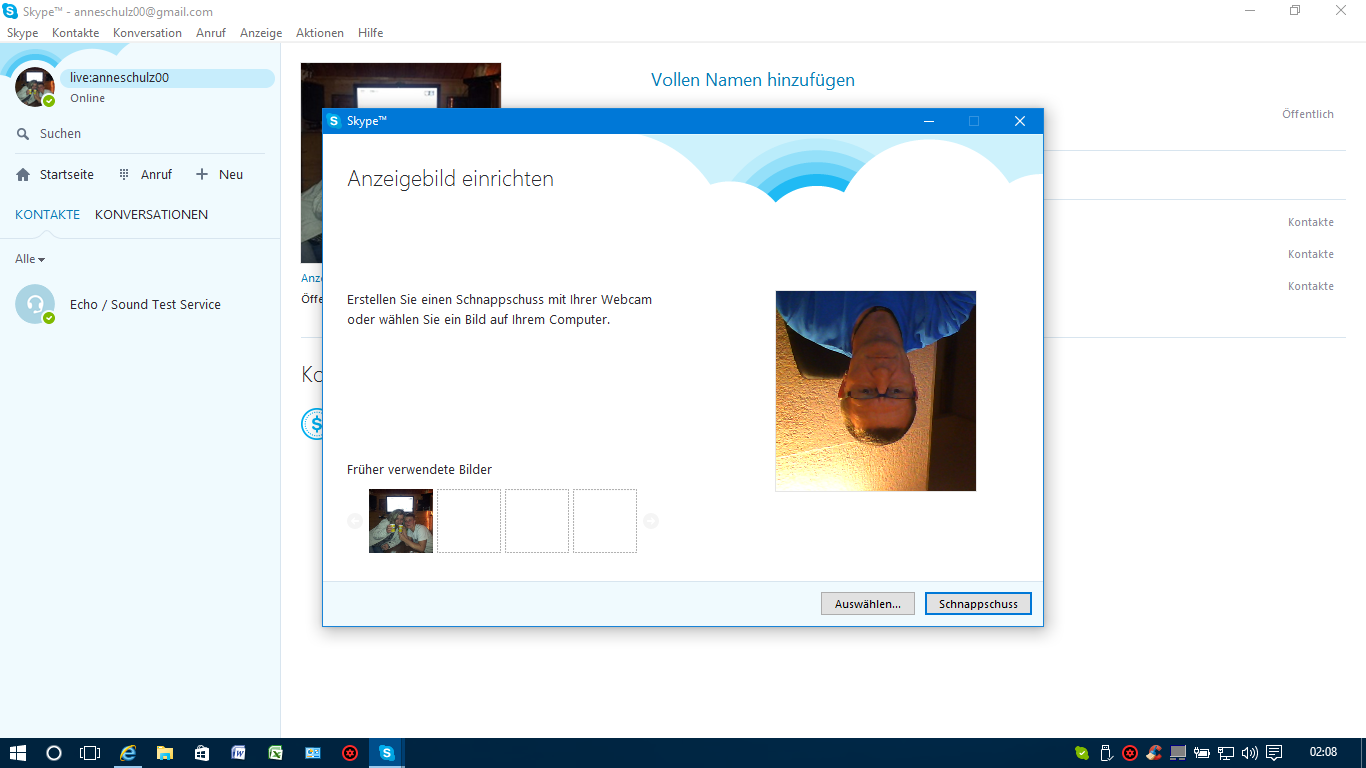Click the Online status text
Image resolution: width=1366 pixels, height=768 pixels.
click(x=88, y=98)
